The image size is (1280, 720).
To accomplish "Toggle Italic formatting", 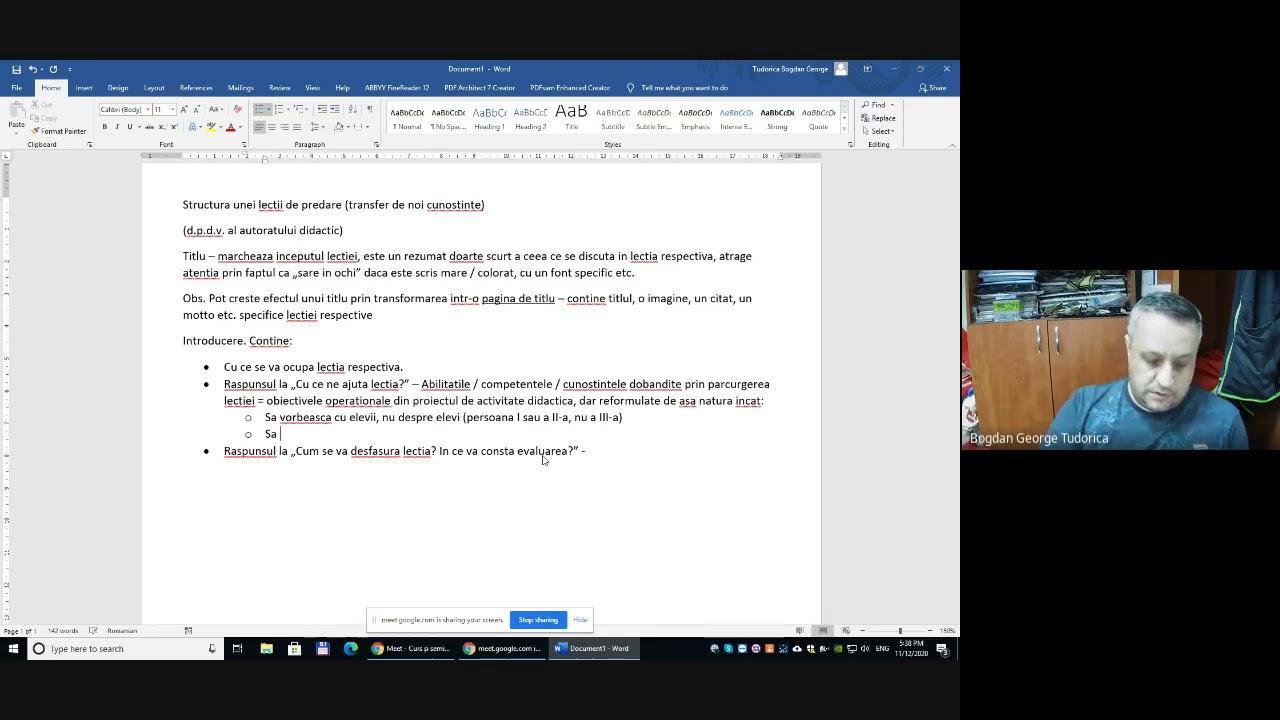I will pos(117,127).
